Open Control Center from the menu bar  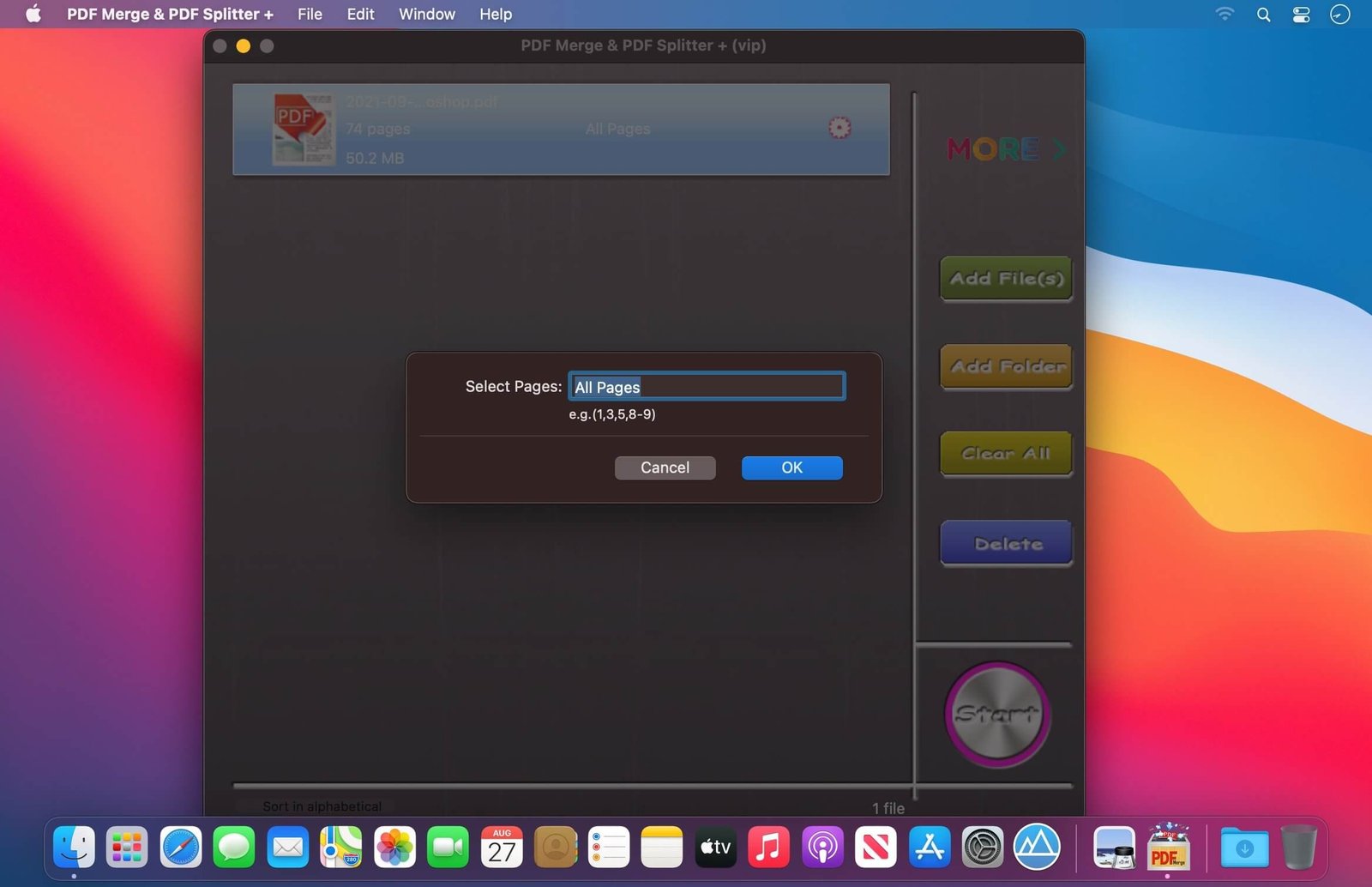tap(1300, 14)
